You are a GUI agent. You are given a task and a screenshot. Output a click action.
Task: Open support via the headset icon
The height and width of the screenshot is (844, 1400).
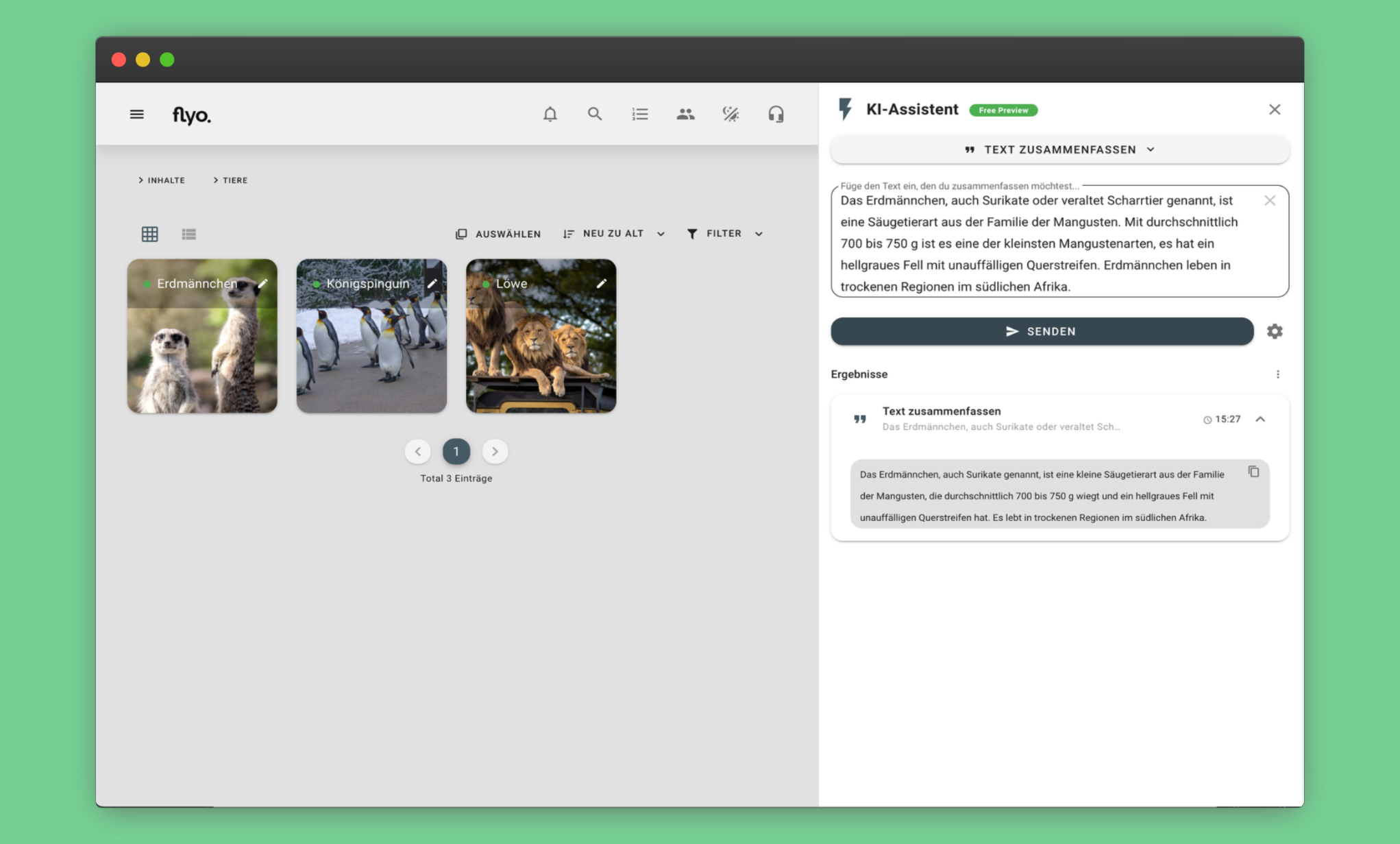coord(776,114)
